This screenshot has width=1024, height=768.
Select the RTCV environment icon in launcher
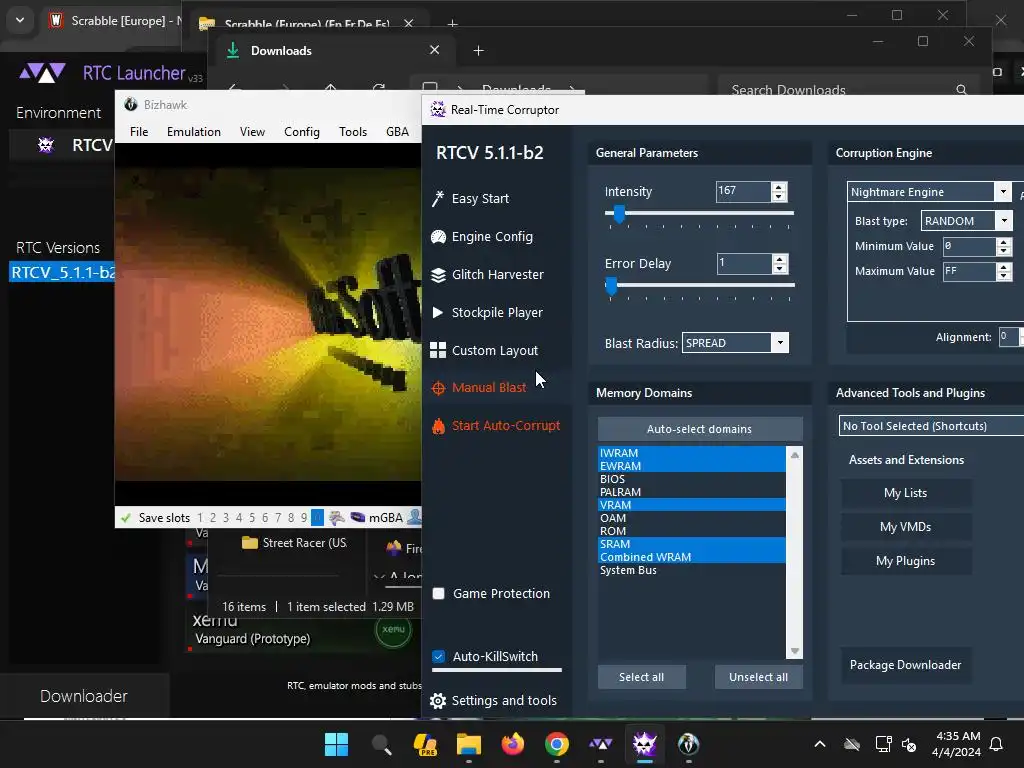pos(46,144)
